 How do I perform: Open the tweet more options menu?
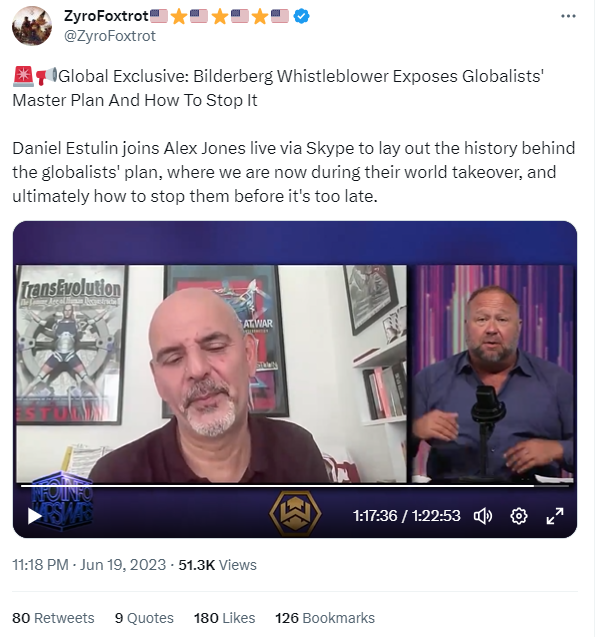pyautogui.click(x=568, y=17)
